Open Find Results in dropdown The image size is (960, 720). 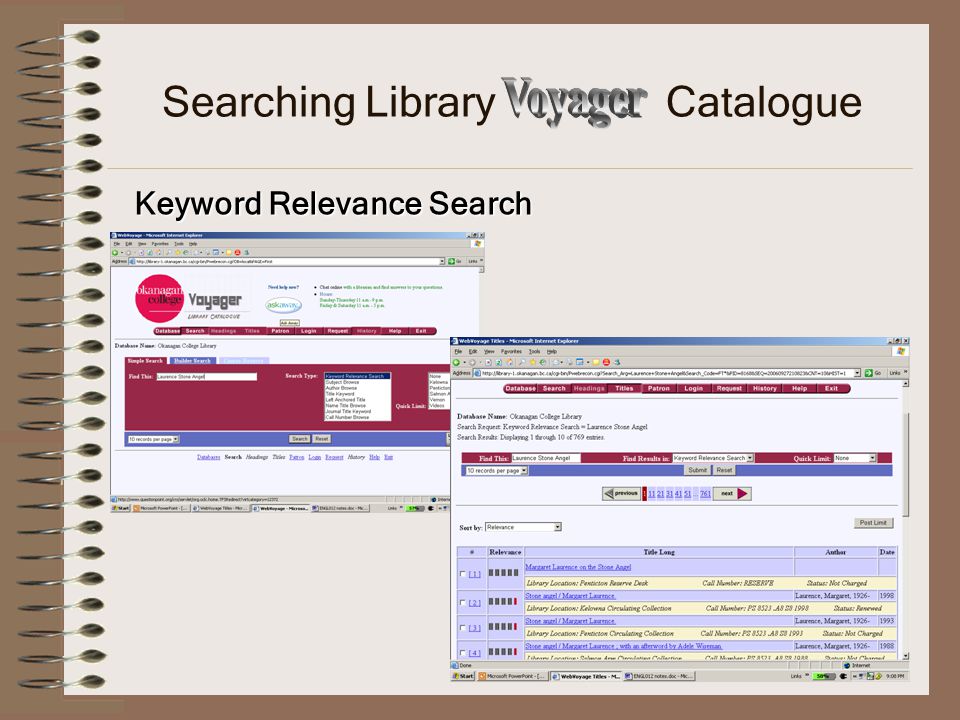point(713,458)
